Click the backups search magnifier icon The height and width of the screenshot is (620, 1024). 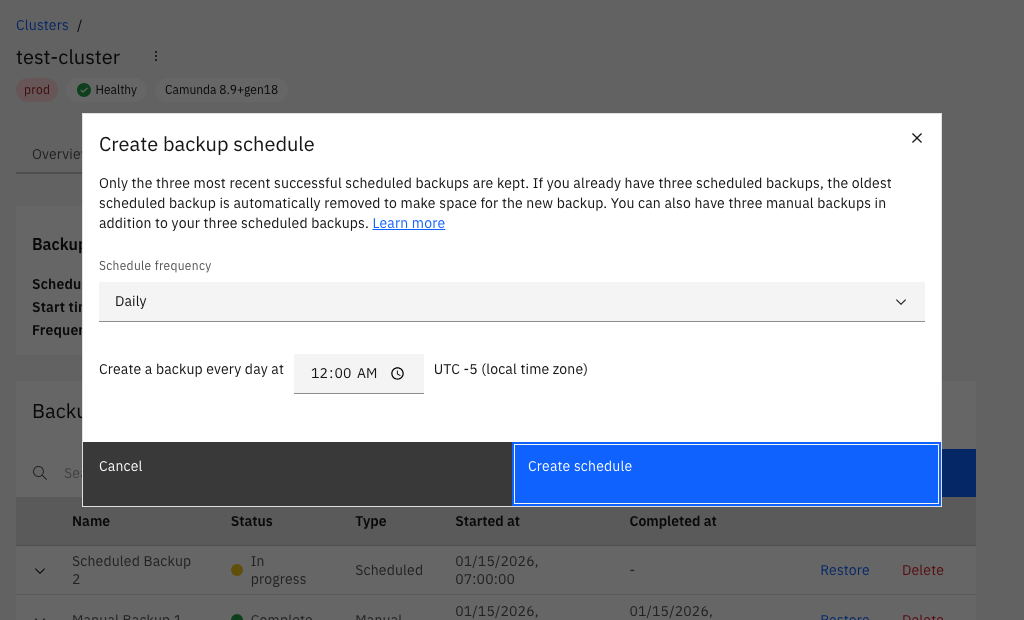[x=40, y=473]
